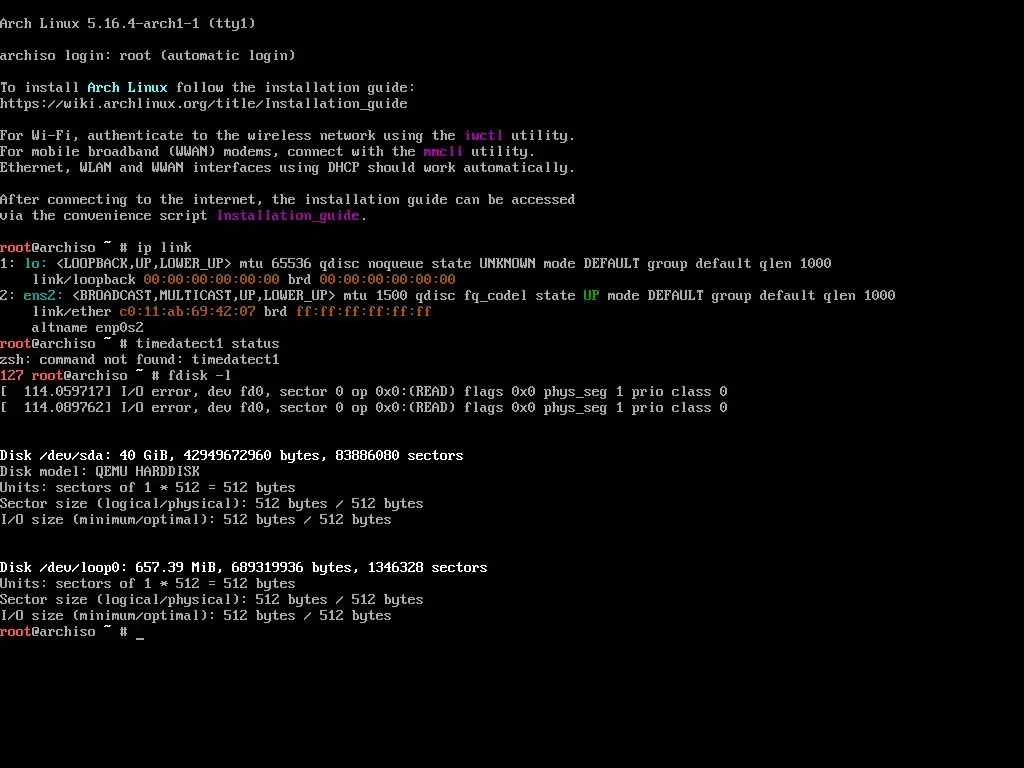Click the Disk /dev/sda heading line
The width and height of the screenshot is (1024, 768).
tap(232, 455)
